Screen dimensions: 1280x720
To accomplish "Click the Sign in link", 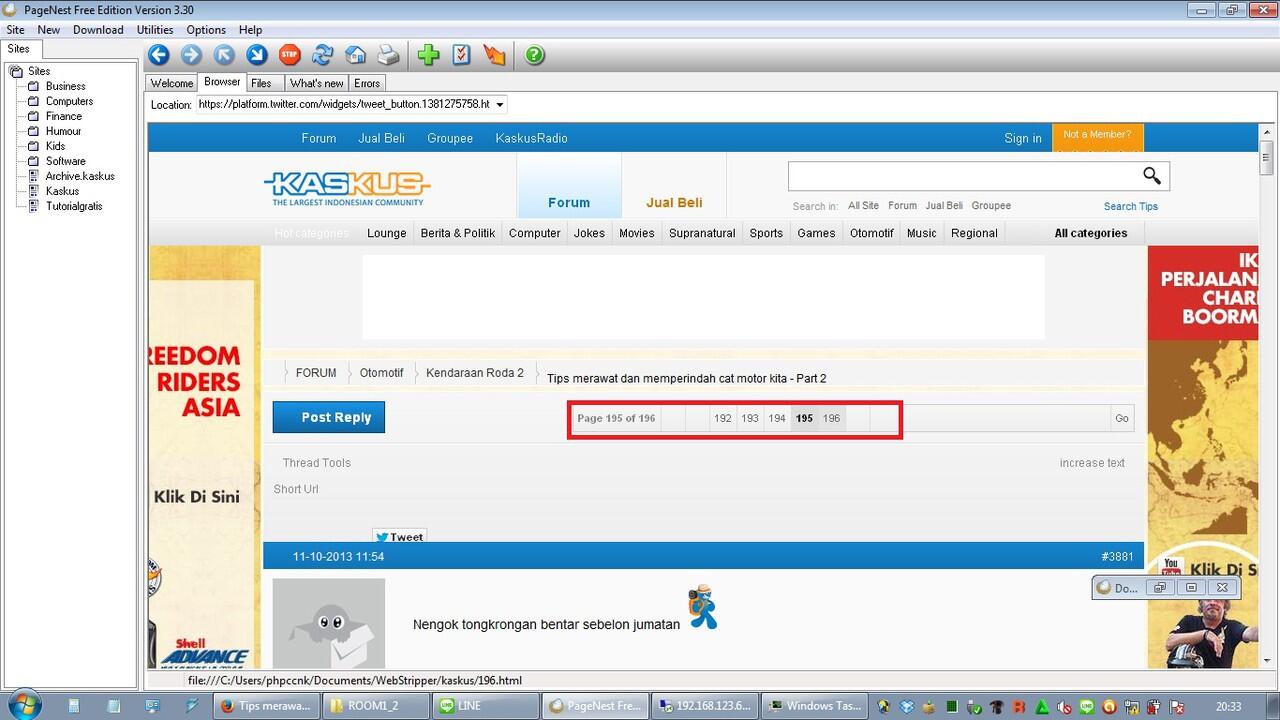I will (1023, 138).
